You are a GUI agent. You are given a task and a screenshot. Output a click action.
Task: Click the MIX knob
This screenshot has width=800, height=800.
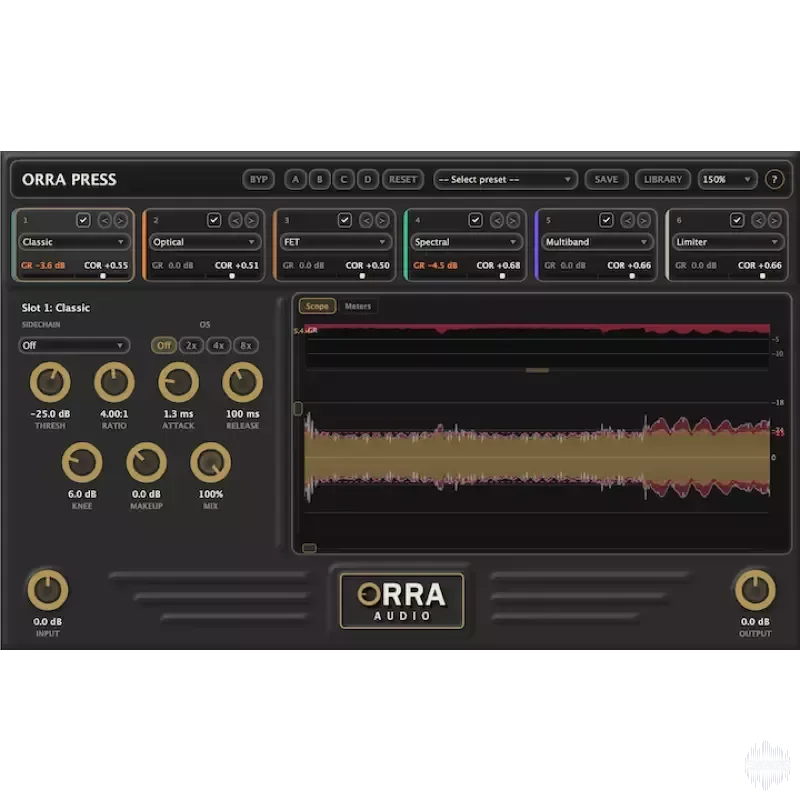click(210, 463)
